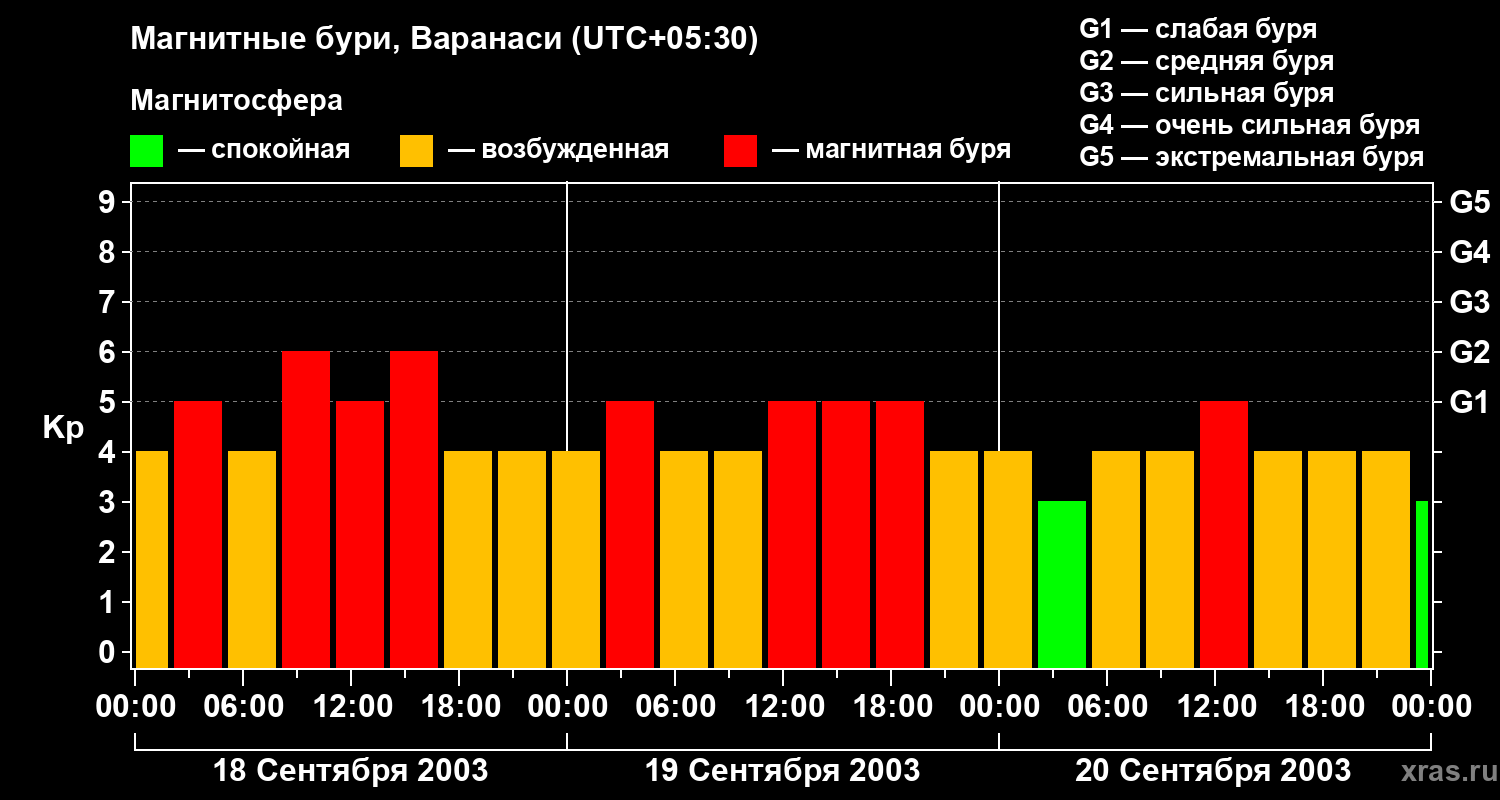Click the red Kp 5 bar near 03:00 on 18 September
This screenshot has width=1500, height=800.
tap(198, 535)
